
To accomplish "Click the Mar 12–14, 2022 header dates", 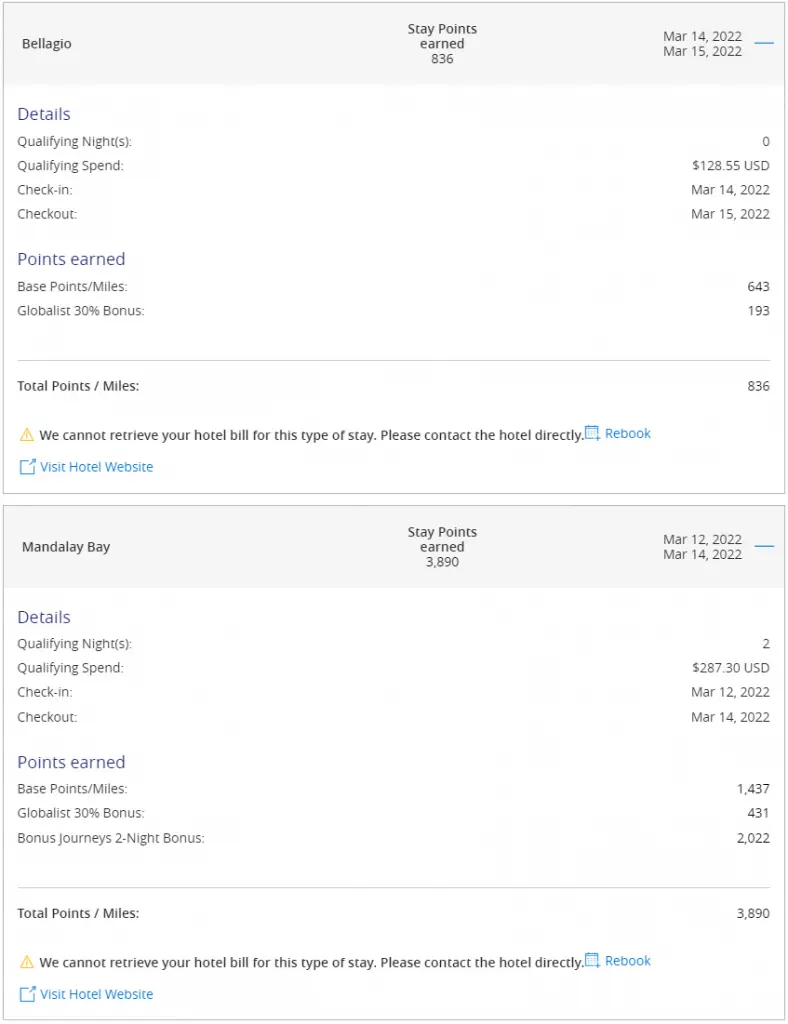I will pos(702,547).
